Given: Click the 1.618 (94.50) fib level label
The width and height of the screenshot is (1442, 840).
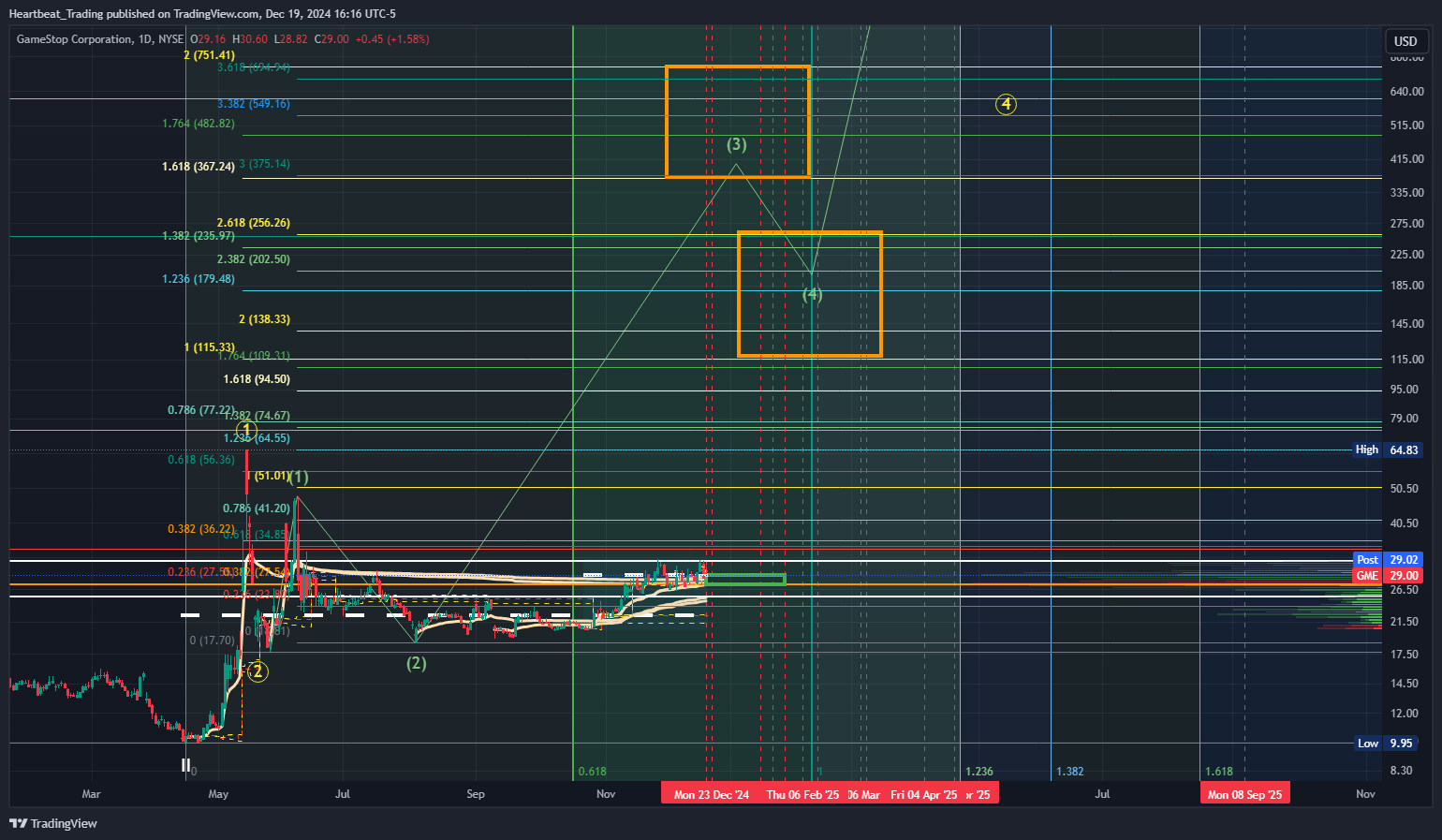Looking at the screenshot, I should [x=257, y=379].
